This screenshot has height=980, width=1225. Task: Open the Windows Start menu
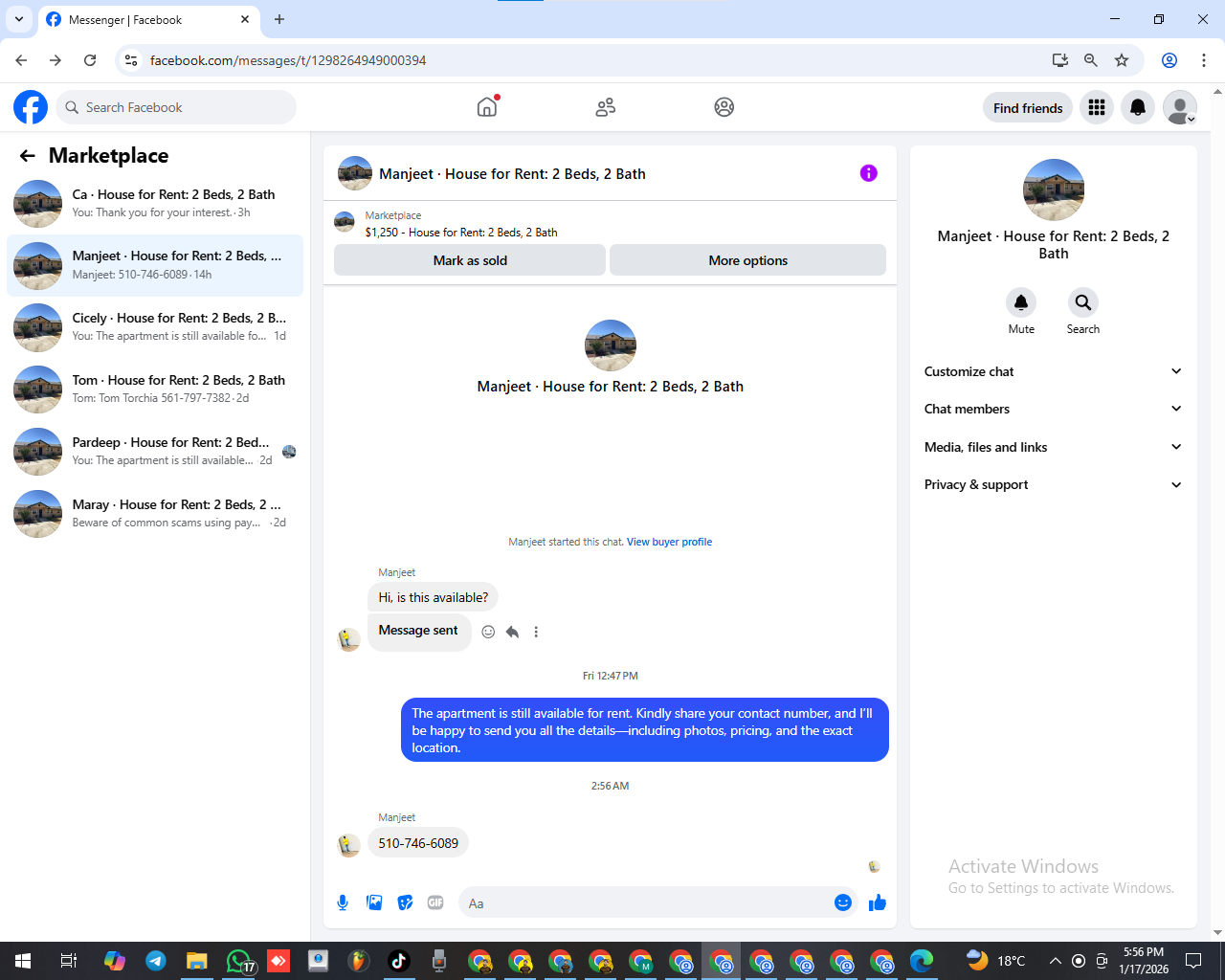tap(23, 961)
